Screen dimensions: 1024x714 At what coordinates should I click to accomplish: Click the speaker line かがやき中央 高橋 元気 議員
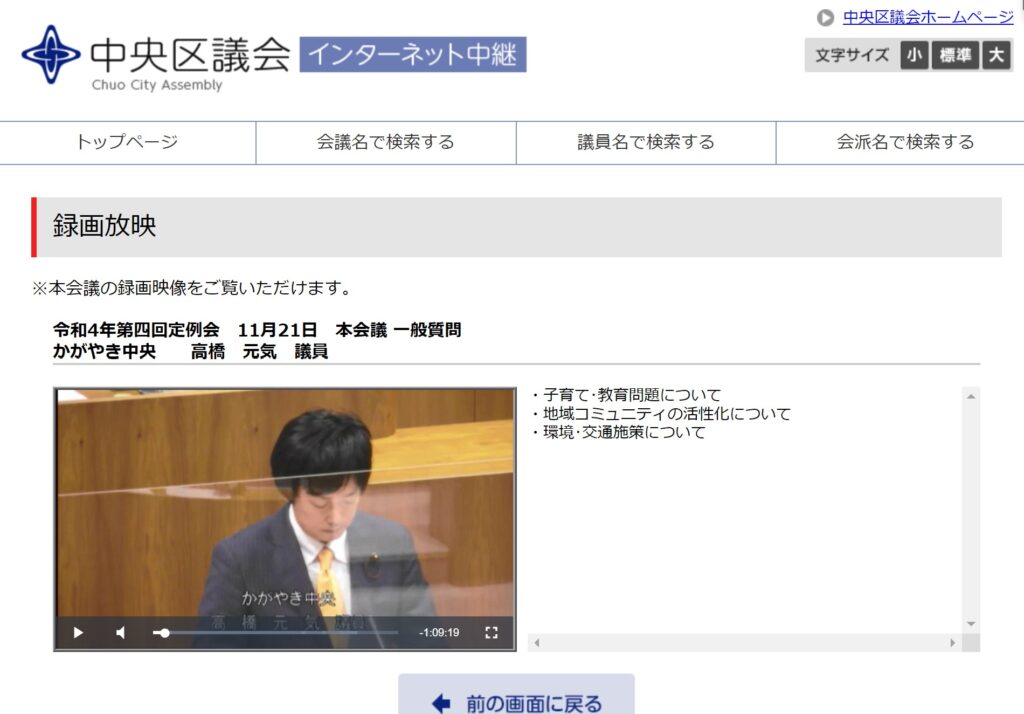(191, 351)
